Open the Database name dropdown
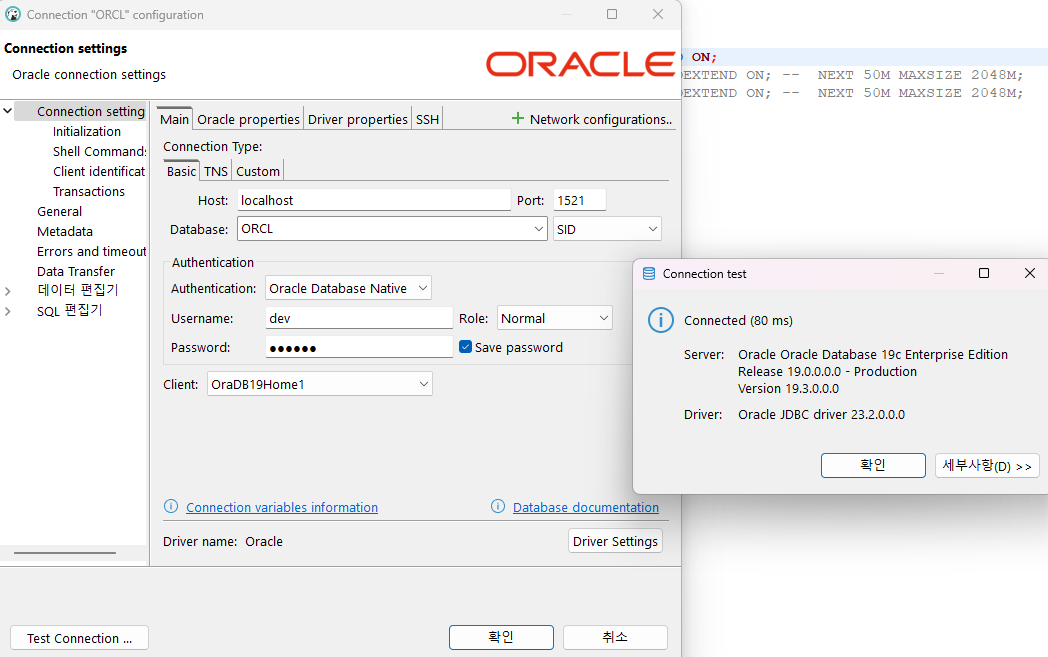This screenshot has height=657, width=1048. tap(539, 229)
